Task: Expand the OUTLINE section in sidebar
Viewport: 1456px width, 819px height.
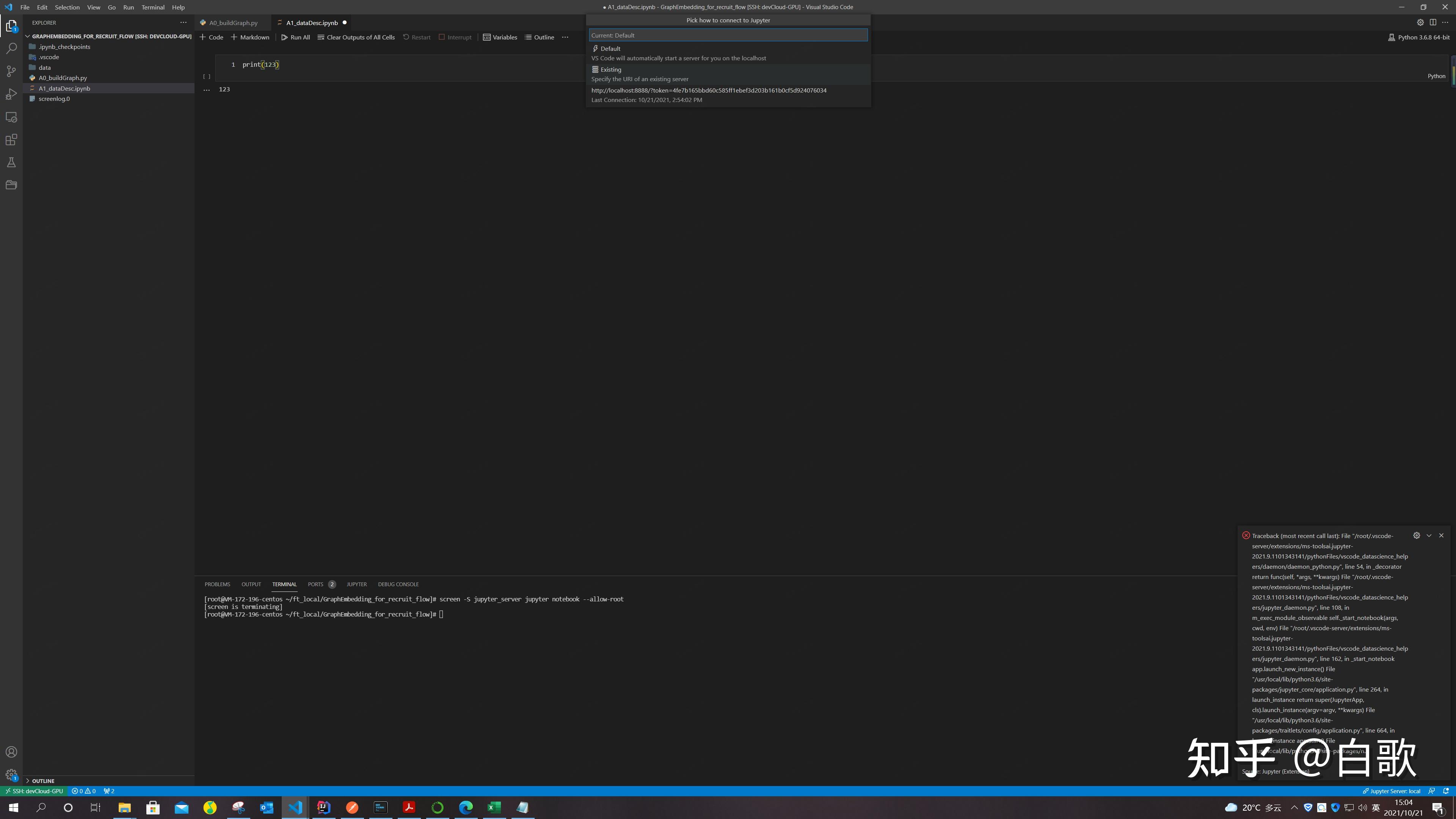Action: 43,781
